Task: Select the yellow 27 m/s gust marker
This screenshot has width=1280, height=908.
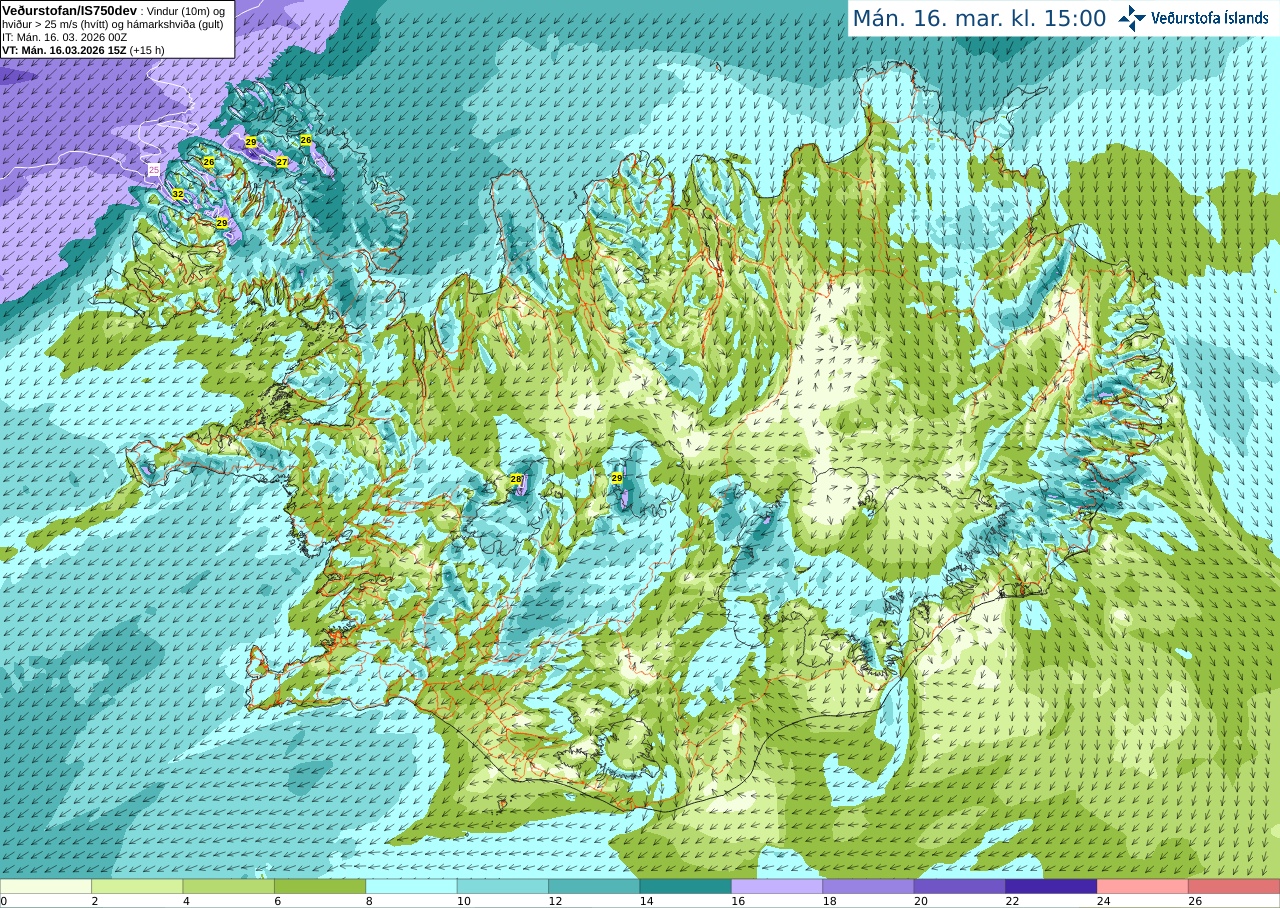Action: coord(282,162)
